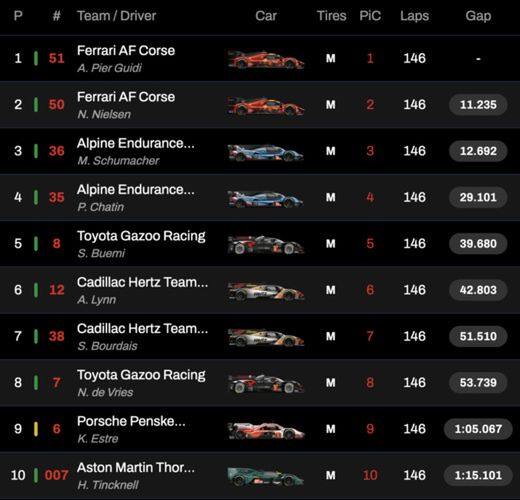Image resolution: width=520 pixels, height=500 pixels.
Task: Select the 53.739 gap badge
Action: click(478, 383)
